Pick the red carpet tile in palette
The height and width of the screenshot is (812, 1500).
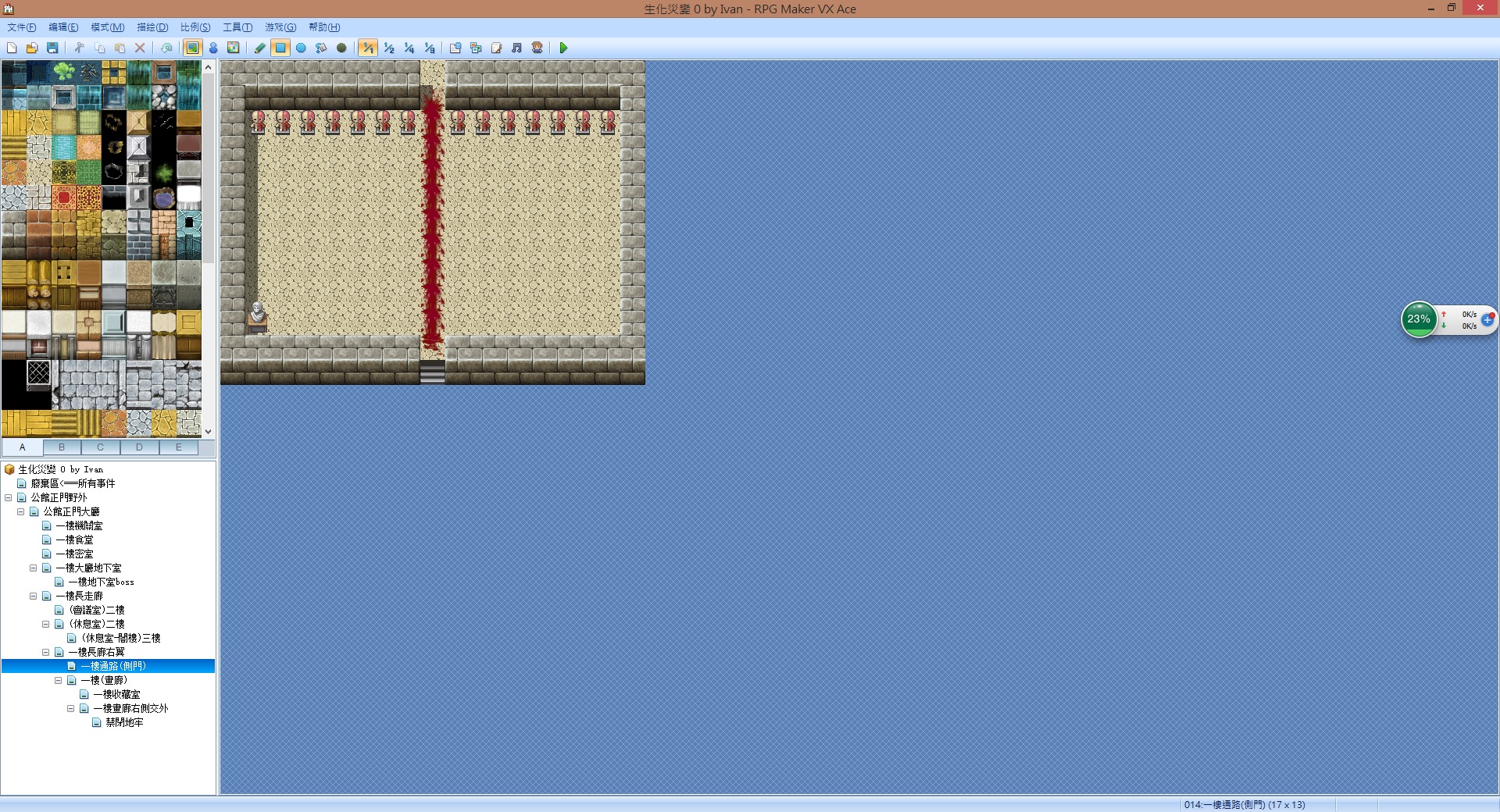tap(64, 198)
